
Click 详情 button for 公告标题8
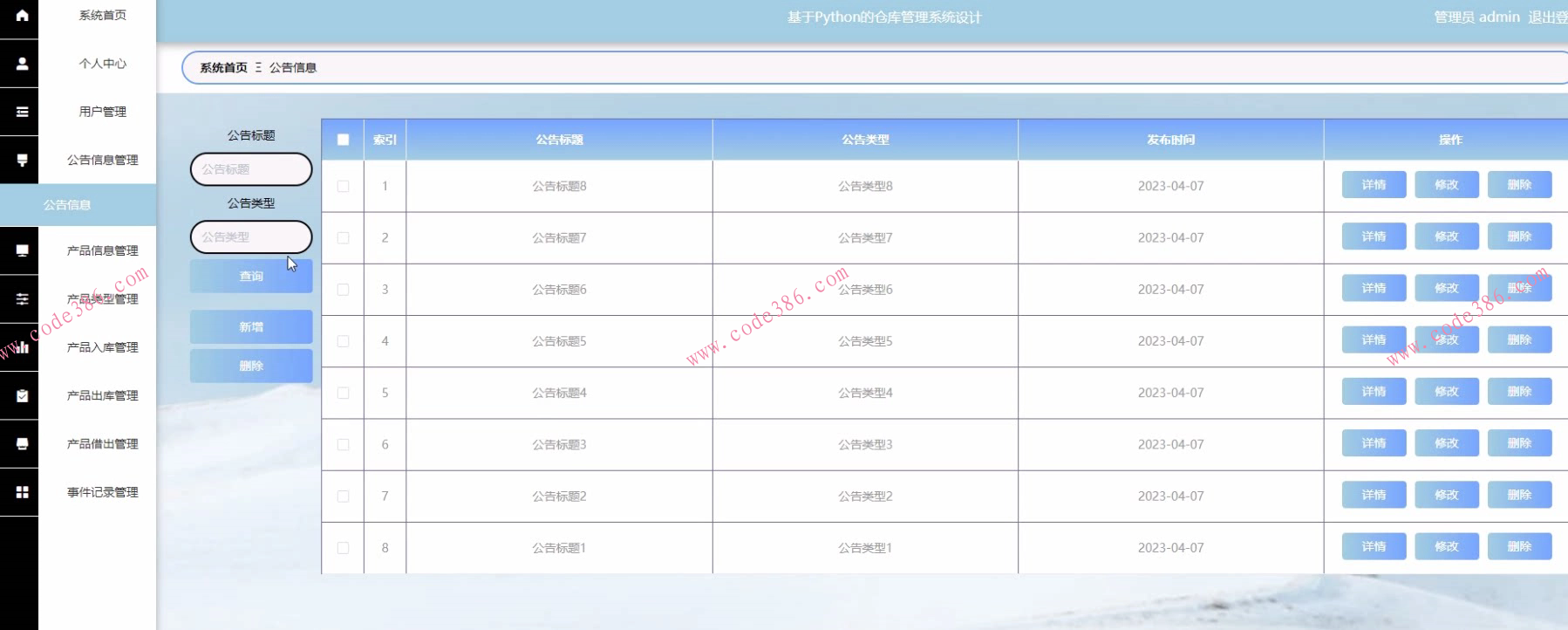pyautogui.click(x=1374, y=185)
